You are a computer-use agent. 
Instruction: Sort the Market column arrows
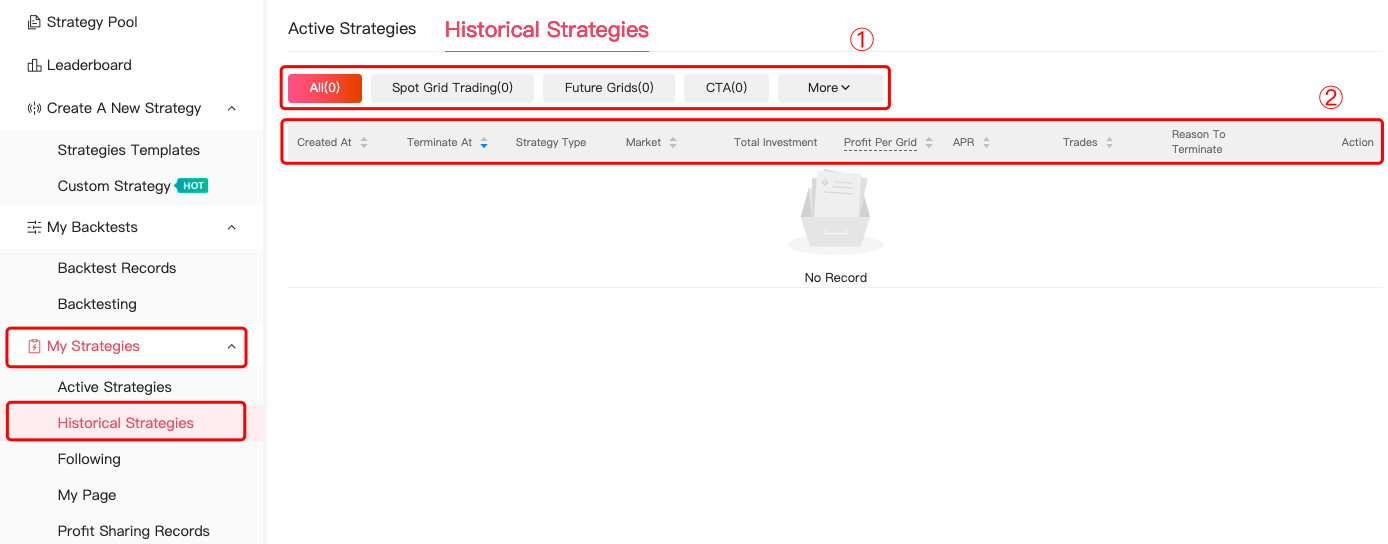[673, 143]
